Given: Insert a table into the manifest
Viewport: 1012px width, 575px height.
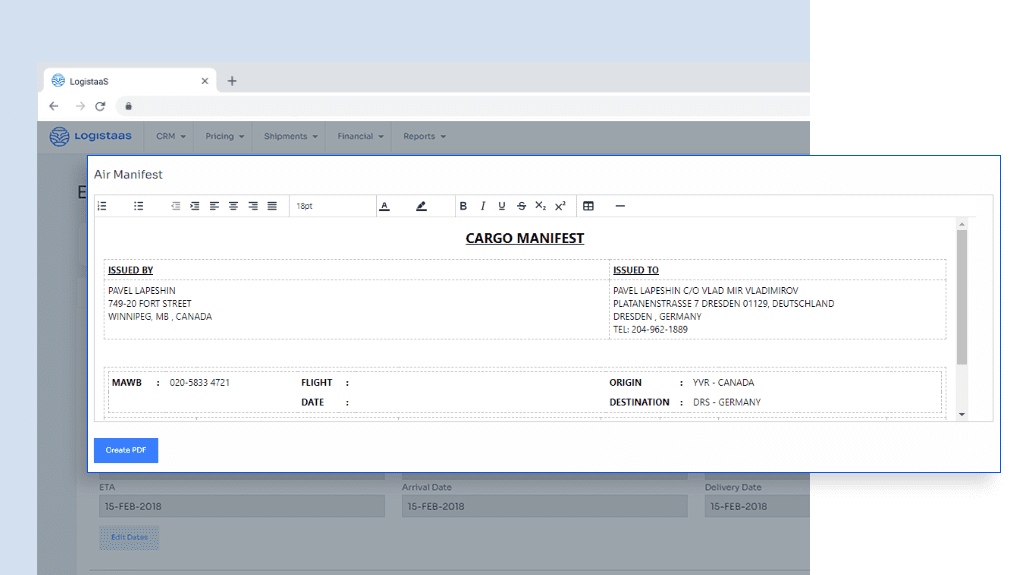Looking at the screenshot, I should (x=588, y=206).
